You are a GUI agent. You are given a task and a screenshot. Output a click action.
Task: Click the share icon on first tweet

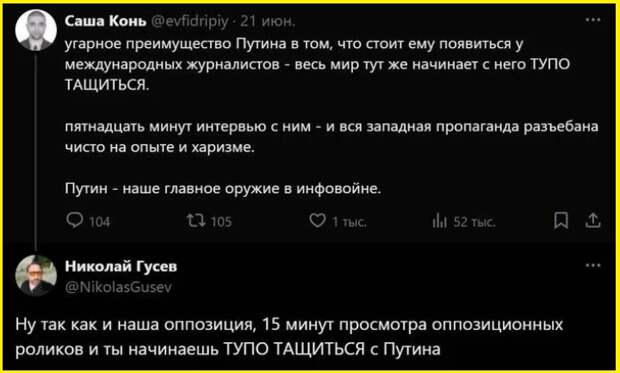pos(592,221)
